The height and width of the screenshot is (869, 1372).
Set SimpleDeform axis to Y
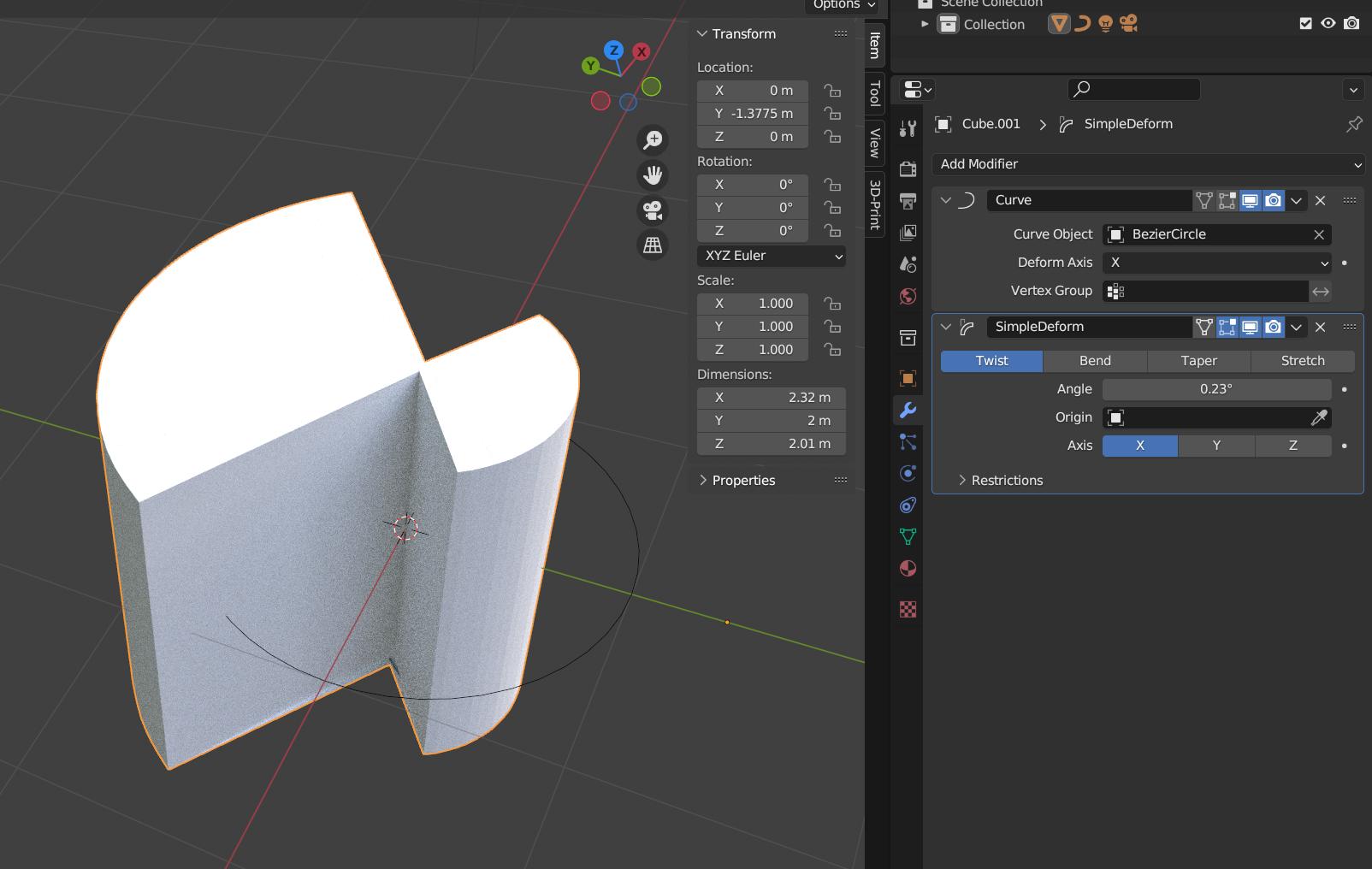(1216, 446)
